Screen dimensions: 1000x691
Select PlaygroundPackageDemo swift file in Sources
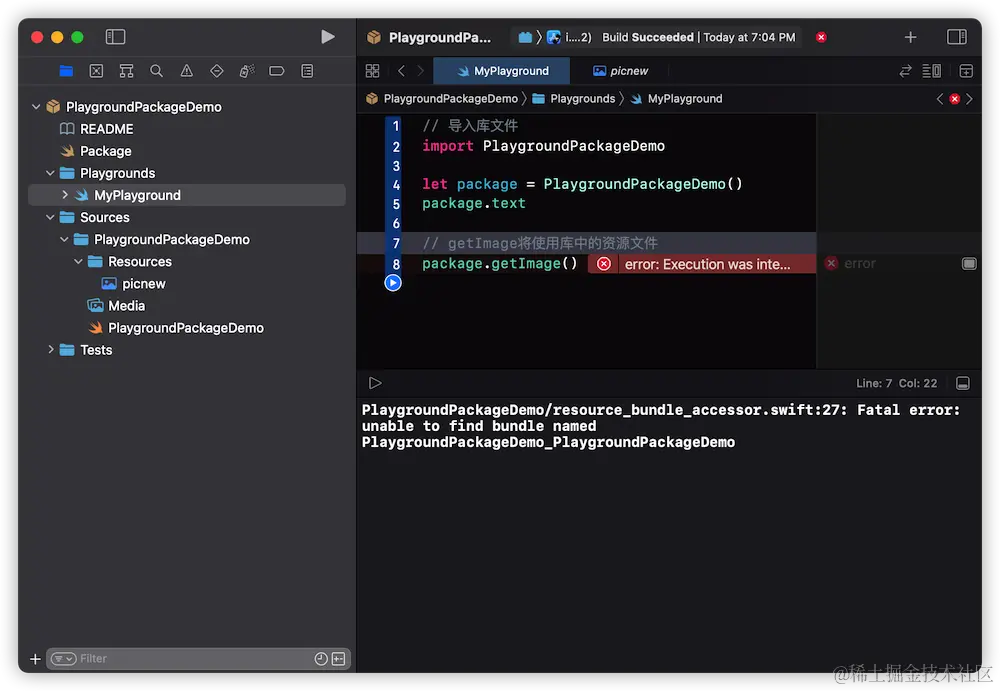tap(188, 328)
